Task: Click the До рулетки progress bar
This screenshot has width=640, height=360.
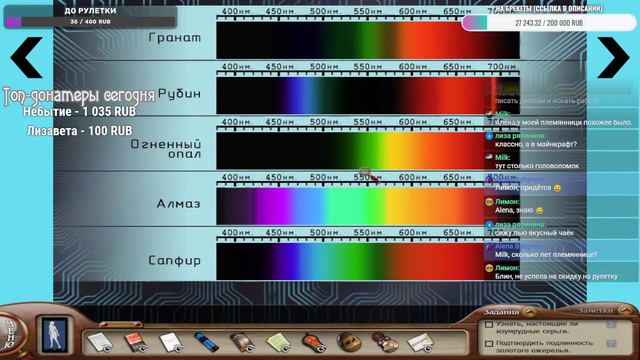Action: point(91,22)
